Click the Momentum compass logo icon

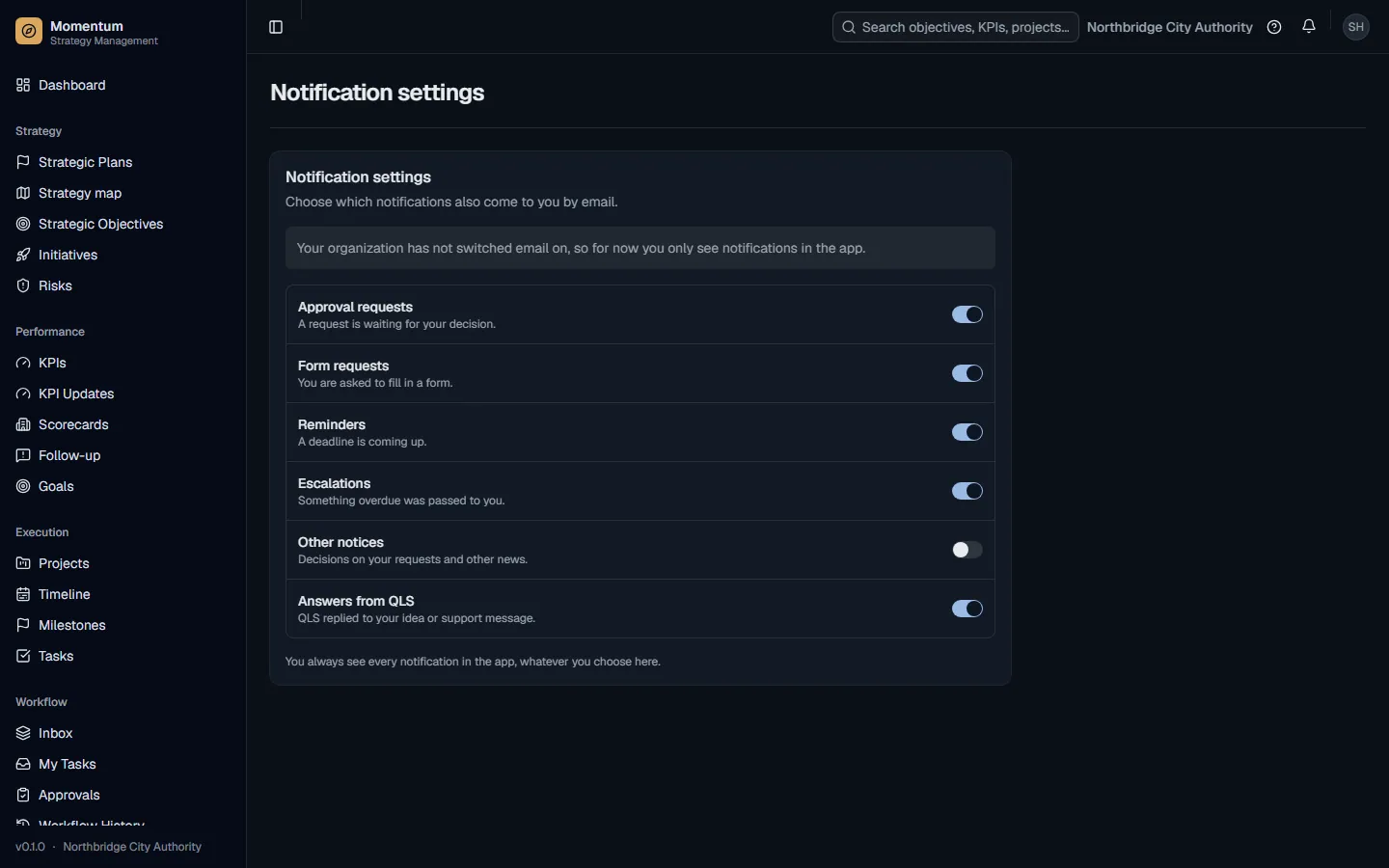click(x=29, y=32)
